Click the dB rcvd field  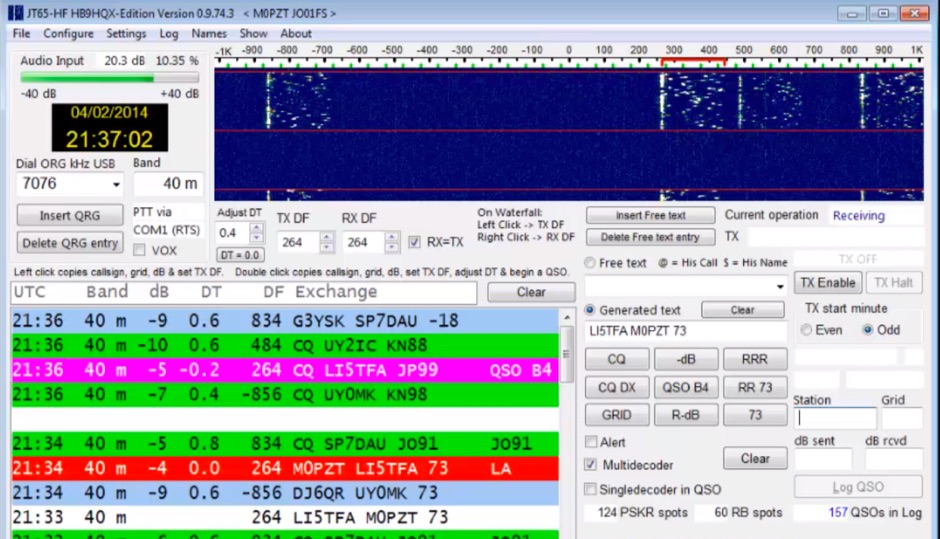click(894, 459)
